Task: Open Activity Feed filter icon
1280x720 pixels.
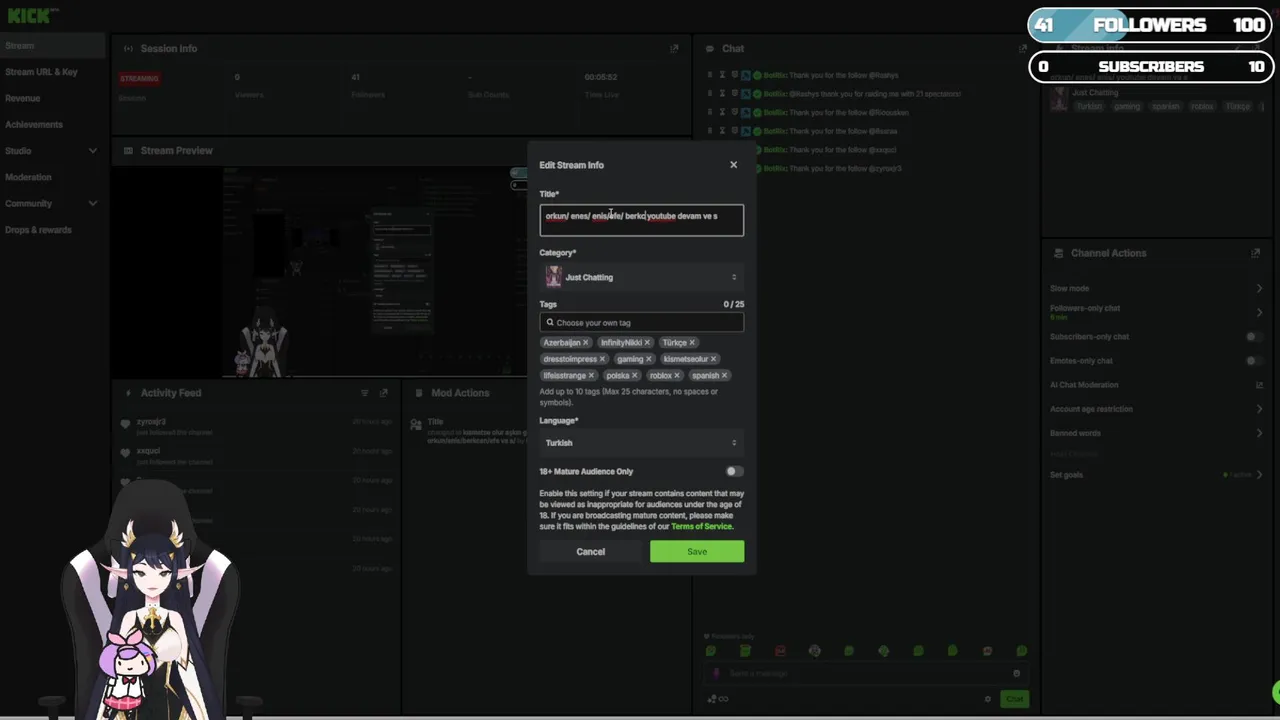Action: click(364, 393)
